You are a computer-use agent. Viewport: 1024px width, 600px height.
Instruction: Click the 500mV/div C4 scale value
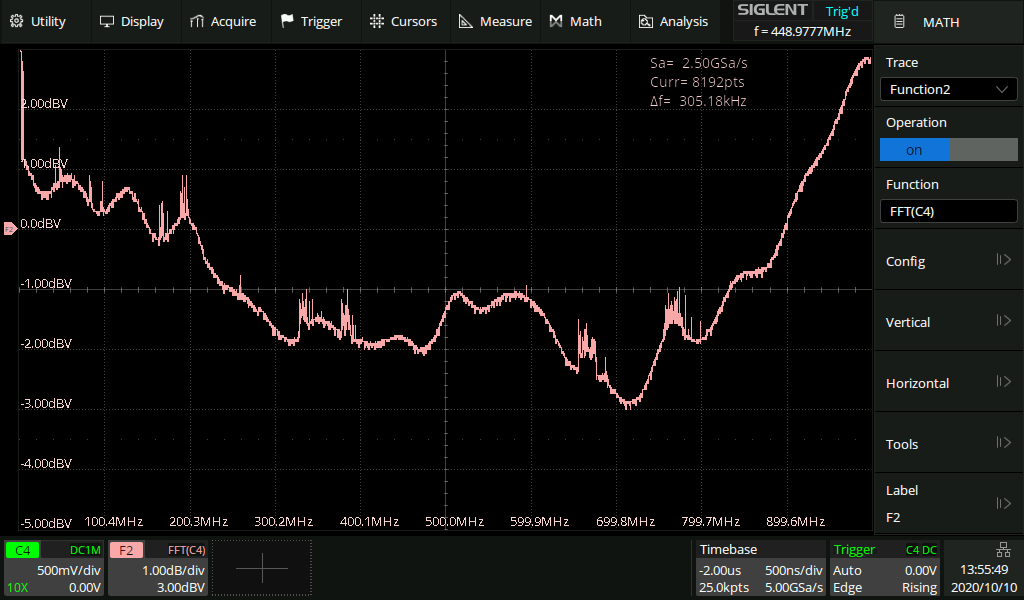69,570
